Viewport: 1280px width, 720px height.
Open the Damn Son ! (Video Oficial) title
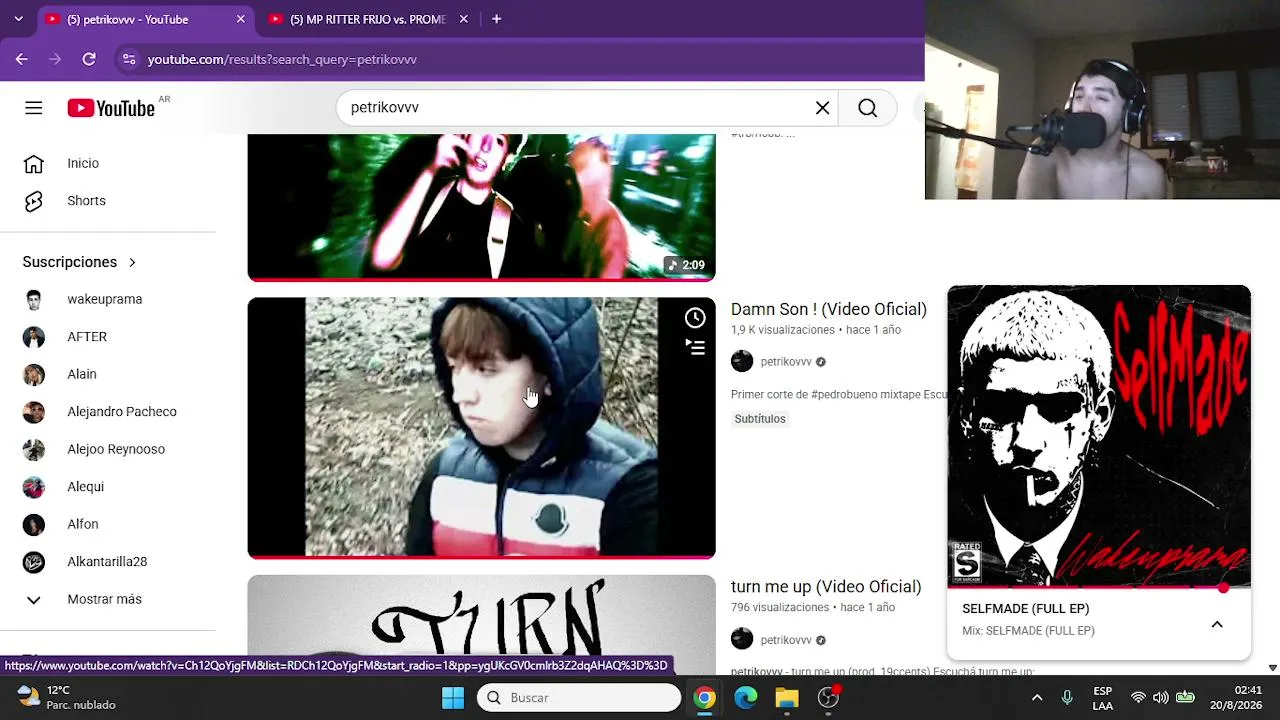click(829, 309)
